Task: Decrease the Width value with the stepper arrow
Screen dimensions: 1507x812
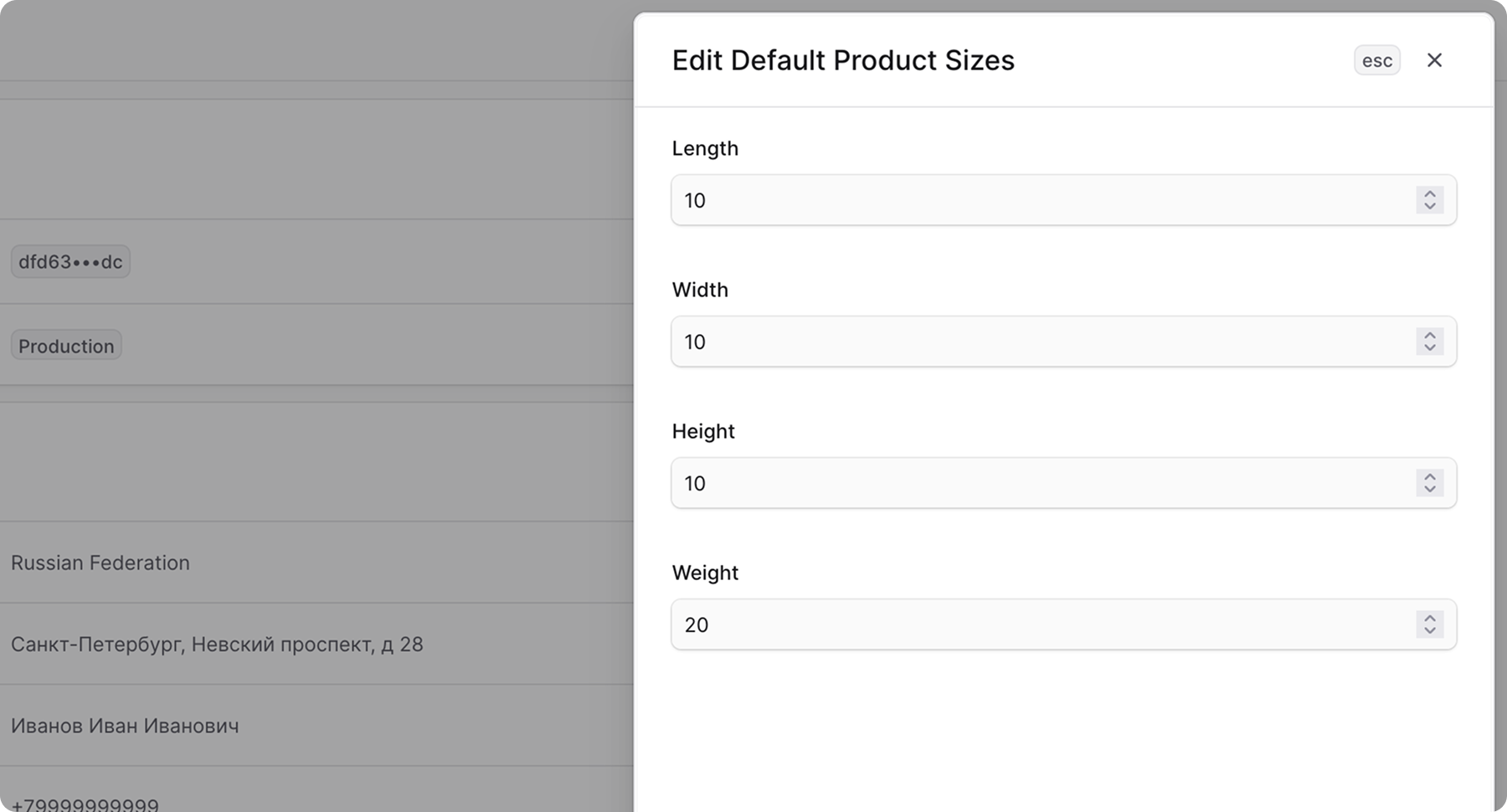Action: [x=1430, y=348]
